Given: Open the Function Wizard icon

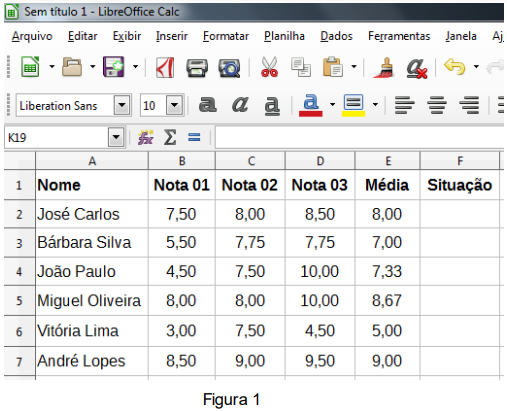Looking at the screenshot, I should tap(146, 137).
